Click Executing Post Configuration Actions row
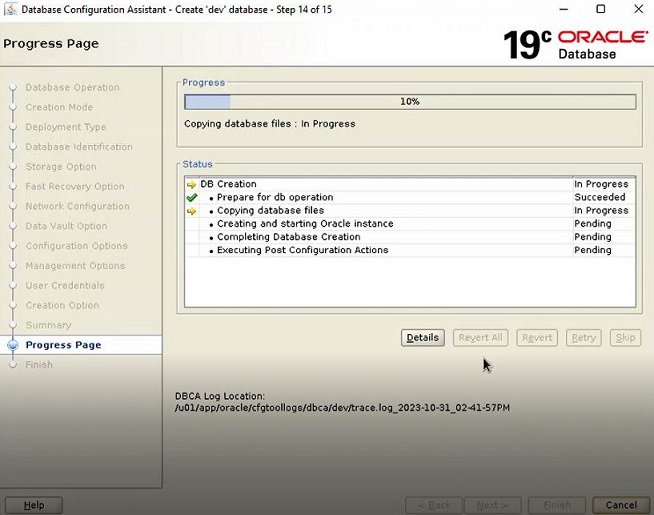 coord(410,250)
